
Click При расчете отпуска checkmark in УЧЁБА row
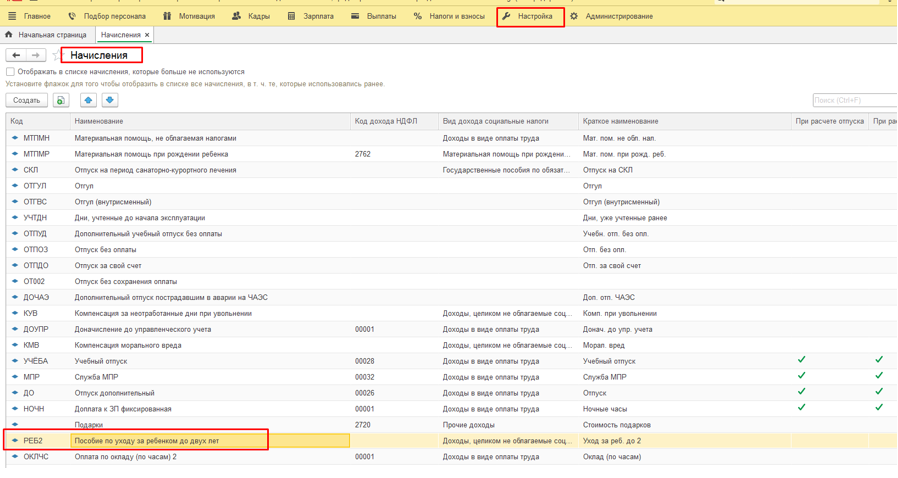coord(801,360)
